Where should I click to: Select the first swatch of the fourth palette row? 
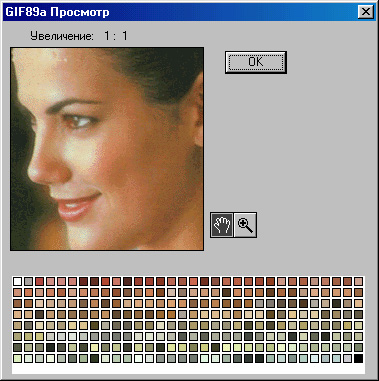click(18, 314)
